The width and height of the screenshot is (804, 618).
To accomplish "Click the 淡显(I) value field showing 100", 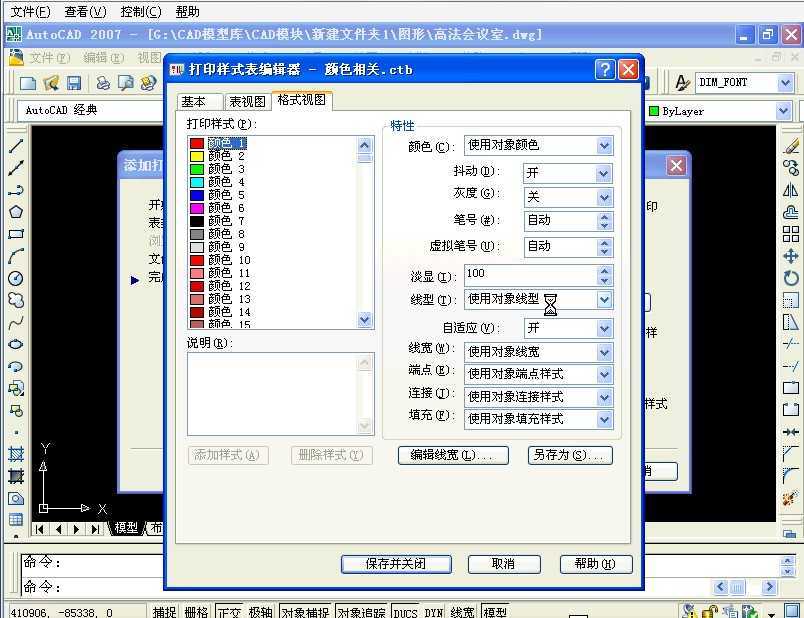I will pos(531,275).
